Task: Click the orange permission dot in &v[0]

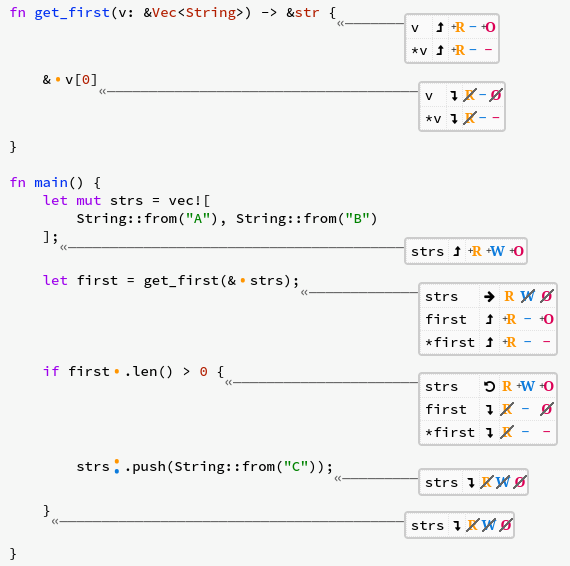Action: tap(58, 79)
